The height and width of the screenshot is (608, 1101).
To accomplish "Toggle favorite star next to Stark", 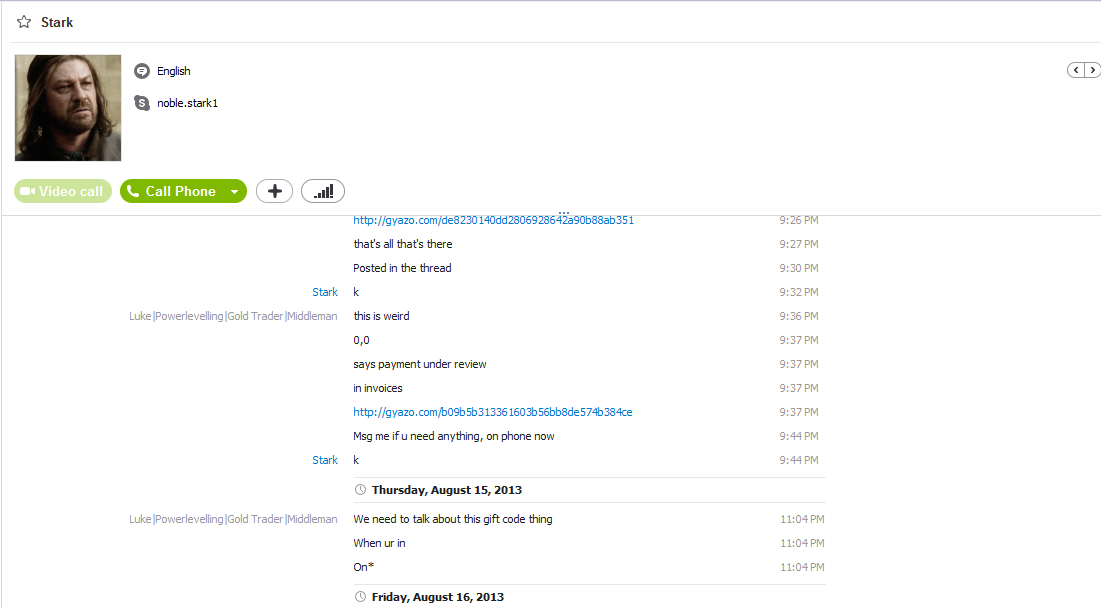I will tap(24, 22).
